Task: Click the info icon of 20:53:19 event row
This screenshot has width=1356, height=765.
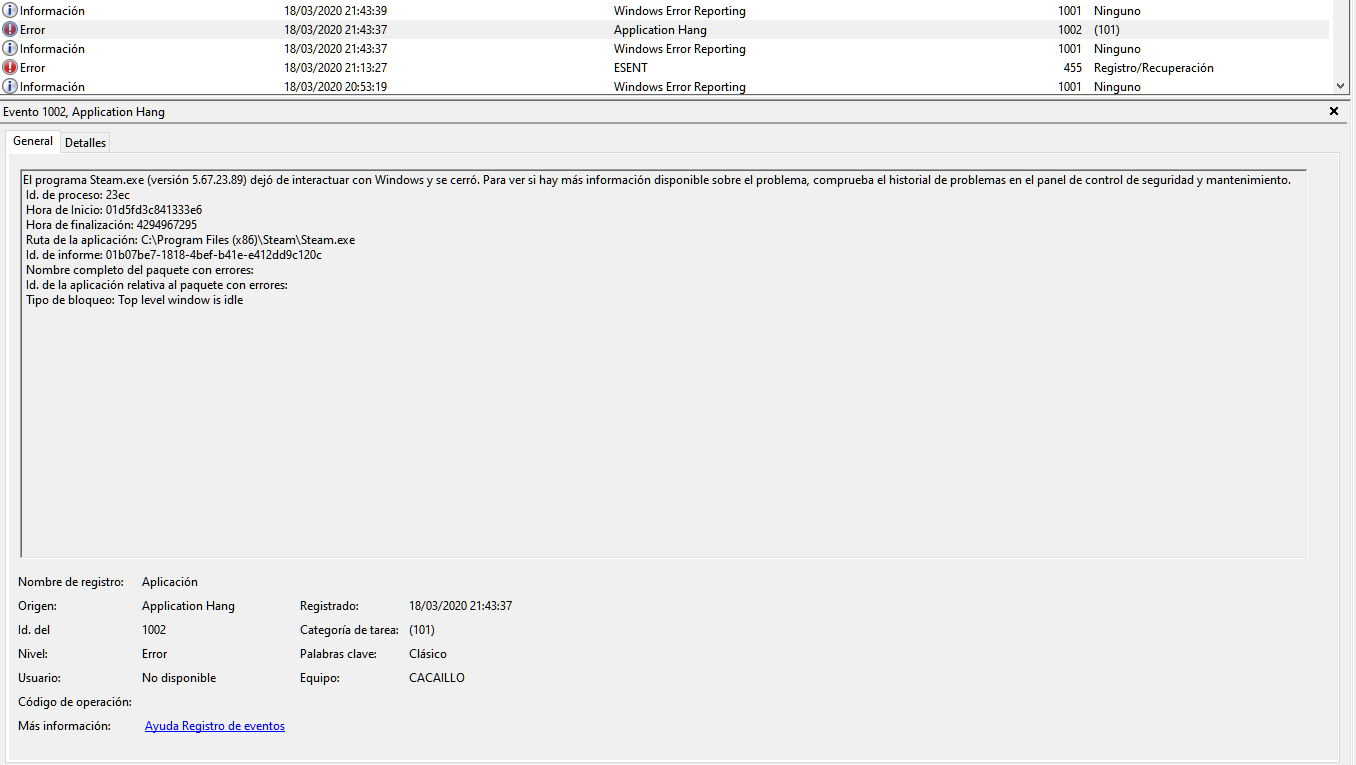Action: click(10, 87)
